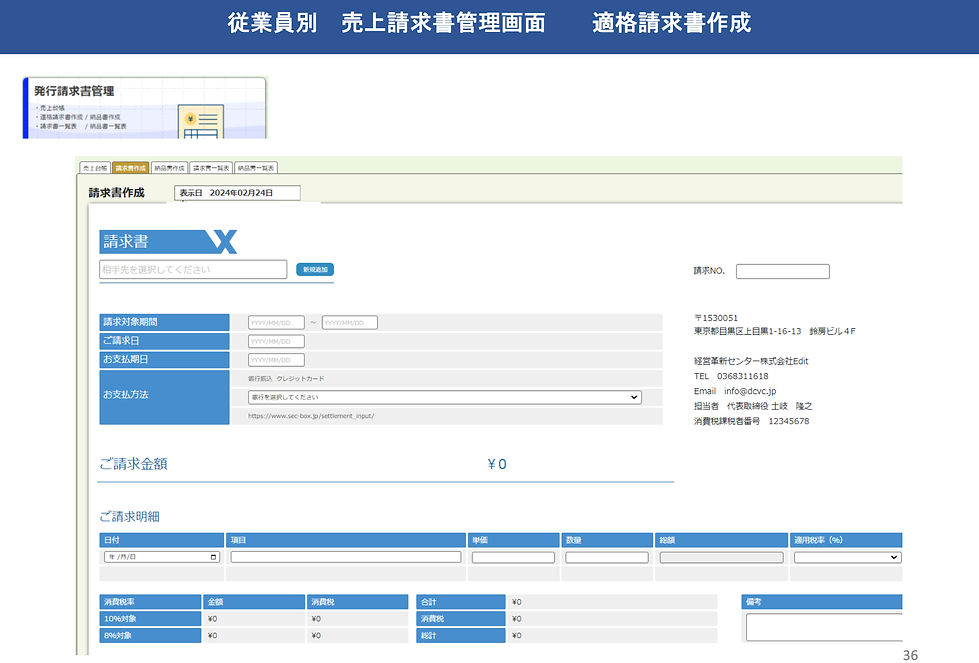979x663 pixels.
Task: Select the 銀行振込 payment option
Action: point(260,379)
